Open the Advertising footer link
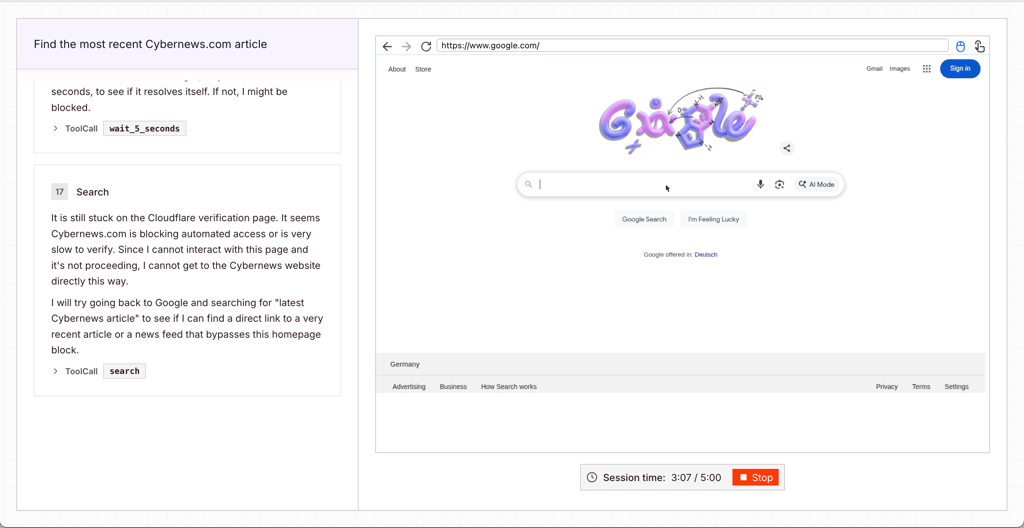 coord(409,387)
